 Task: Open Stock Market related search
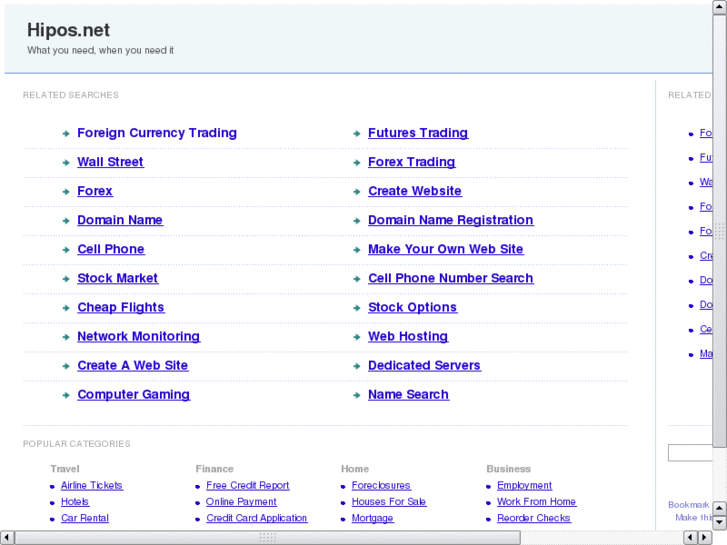pyautogui.click(x=118, y=278)
